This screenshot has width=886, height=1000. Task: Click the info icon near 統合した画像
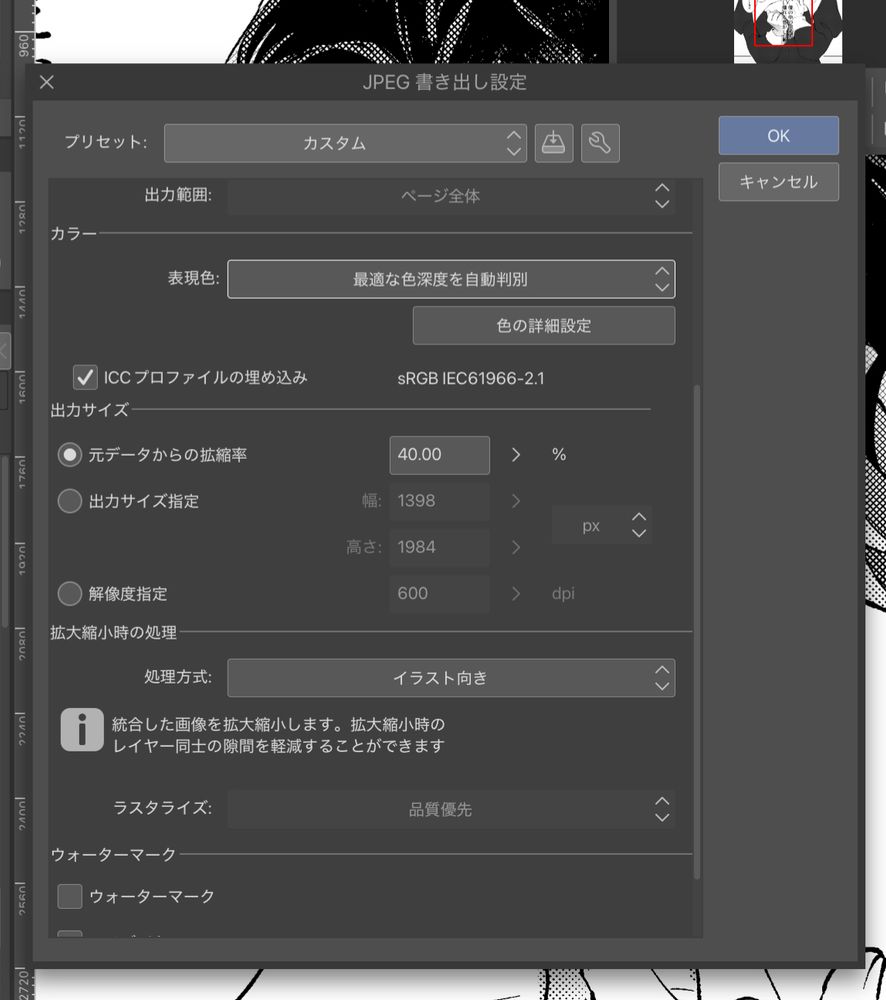pyautogui.click(x=82, y=730)
